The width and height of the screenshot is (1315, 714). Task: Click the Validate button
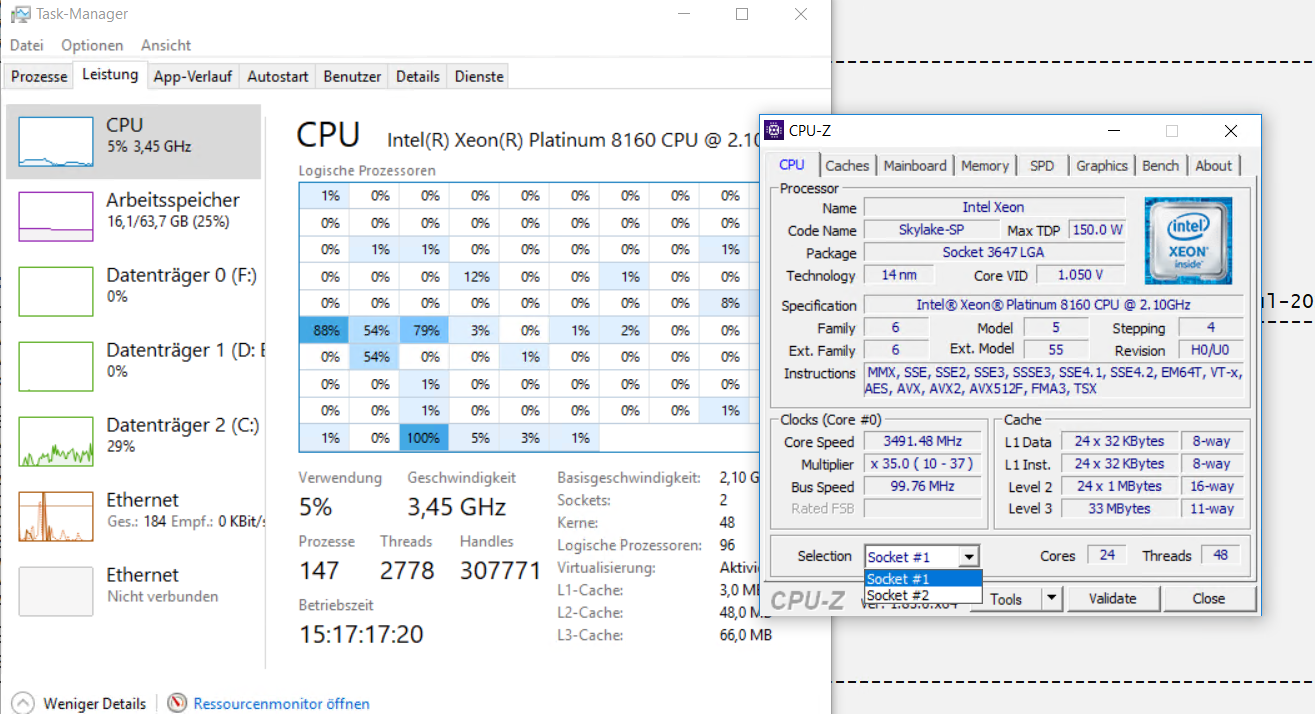coord(1113,599)
